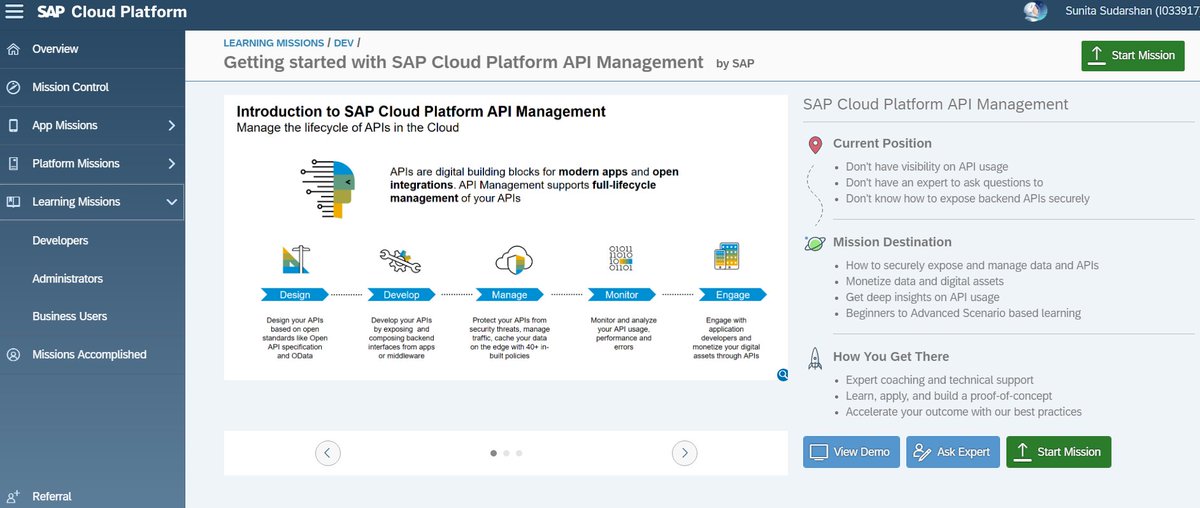Image resolution: width=1200 pixels, height=508 pixels.
Task: Click the Current Position map pin icon
Action: click(816, 144)
